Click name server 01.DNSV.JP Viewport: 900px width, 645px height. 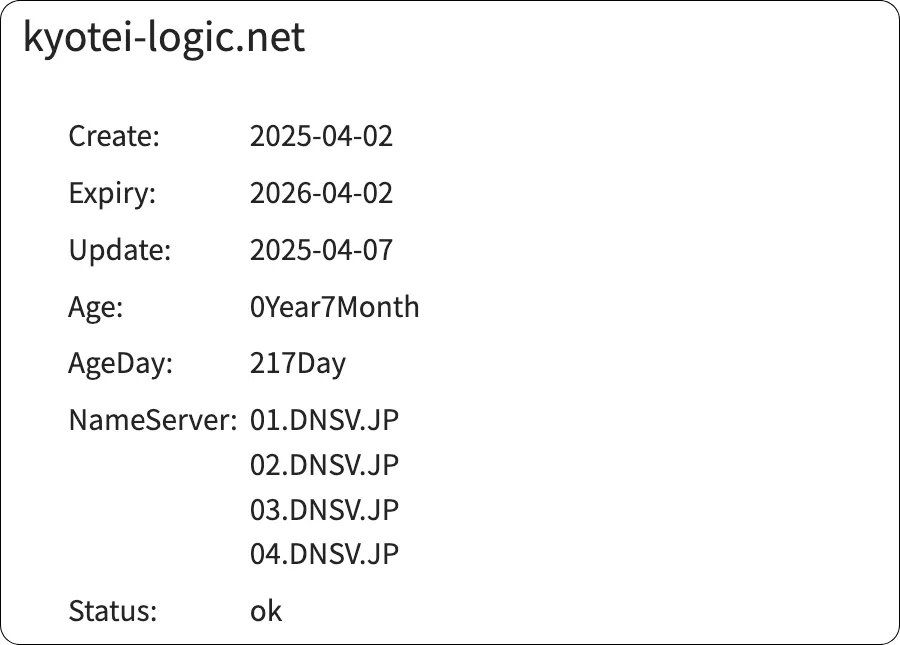(324, 420)
